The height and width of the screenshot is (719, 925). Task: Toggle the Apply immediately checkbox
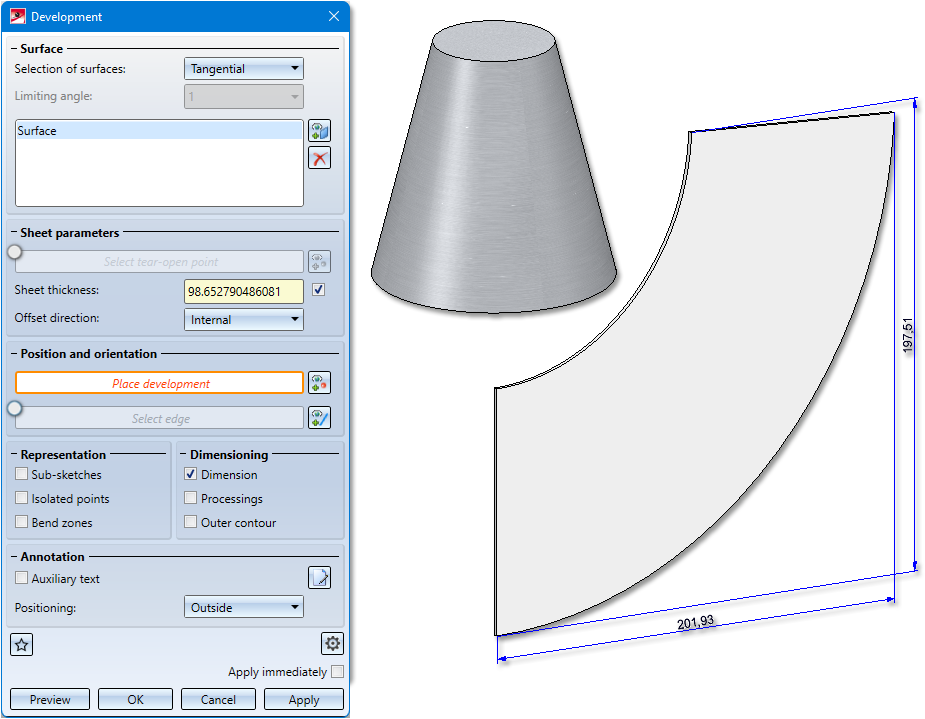point(337,671)
